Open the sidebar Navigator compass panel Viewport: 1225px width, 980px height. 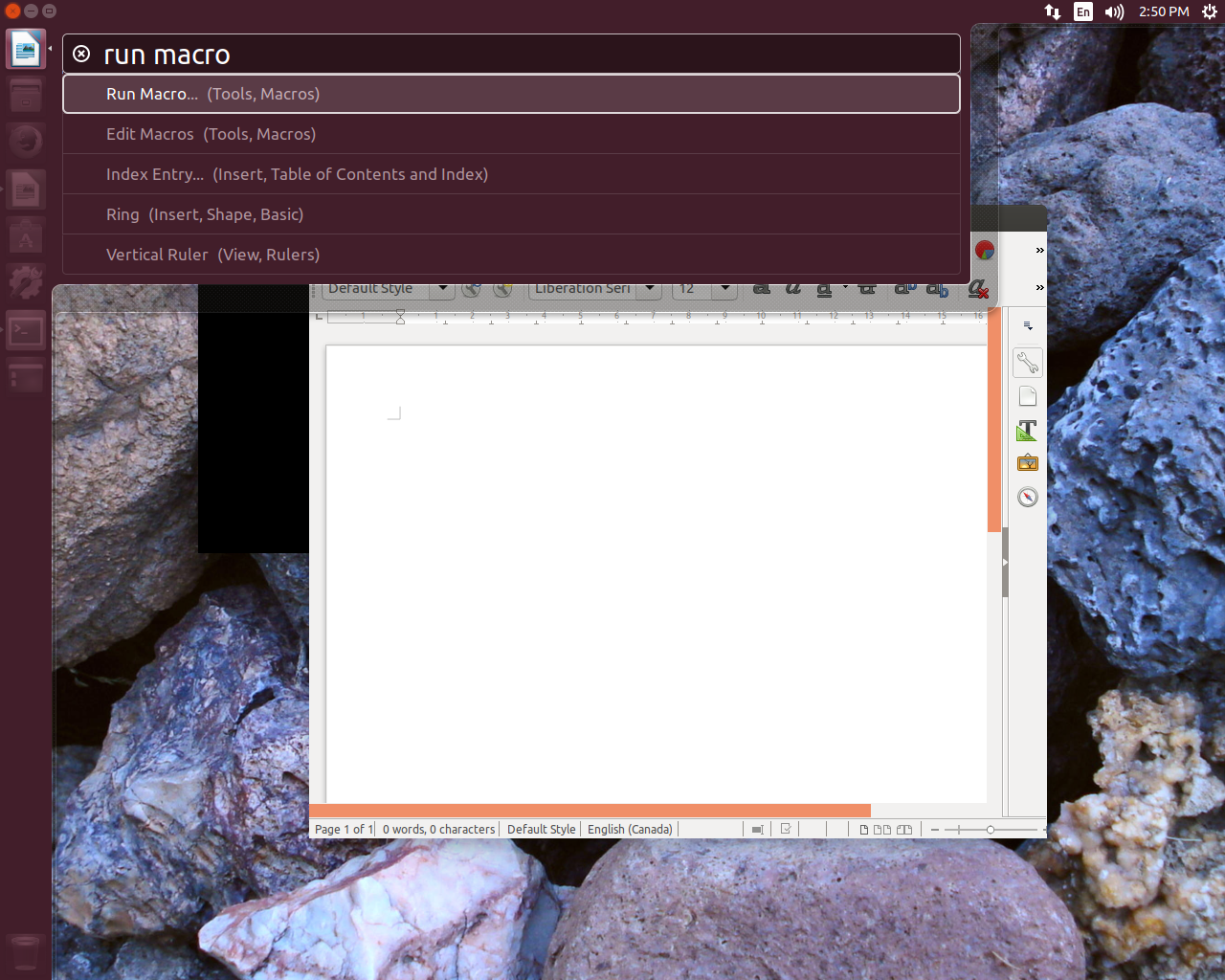(x=1028, y=497)
